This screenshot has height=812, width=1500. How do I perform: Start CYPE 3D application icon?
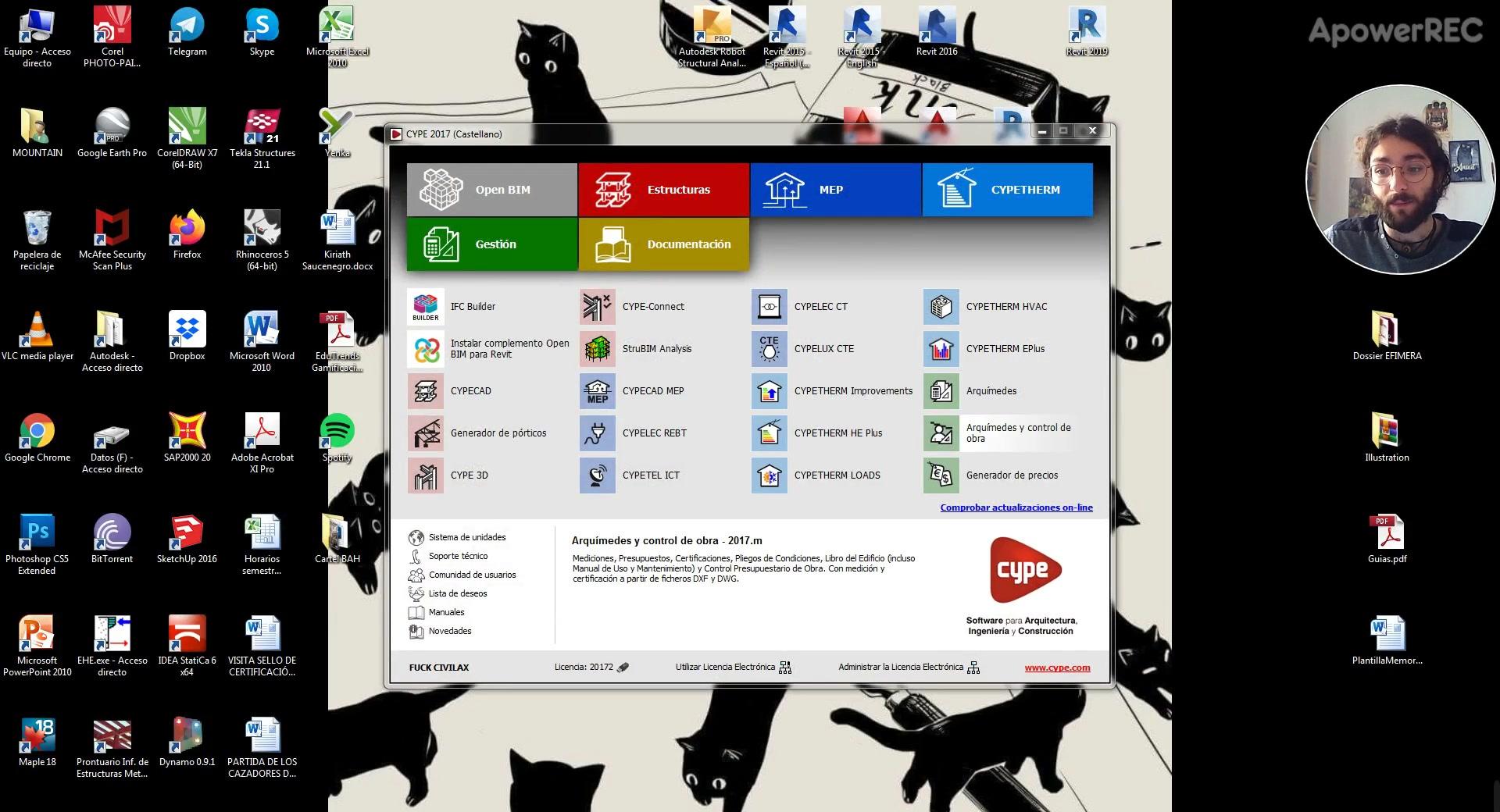(426, 475)
